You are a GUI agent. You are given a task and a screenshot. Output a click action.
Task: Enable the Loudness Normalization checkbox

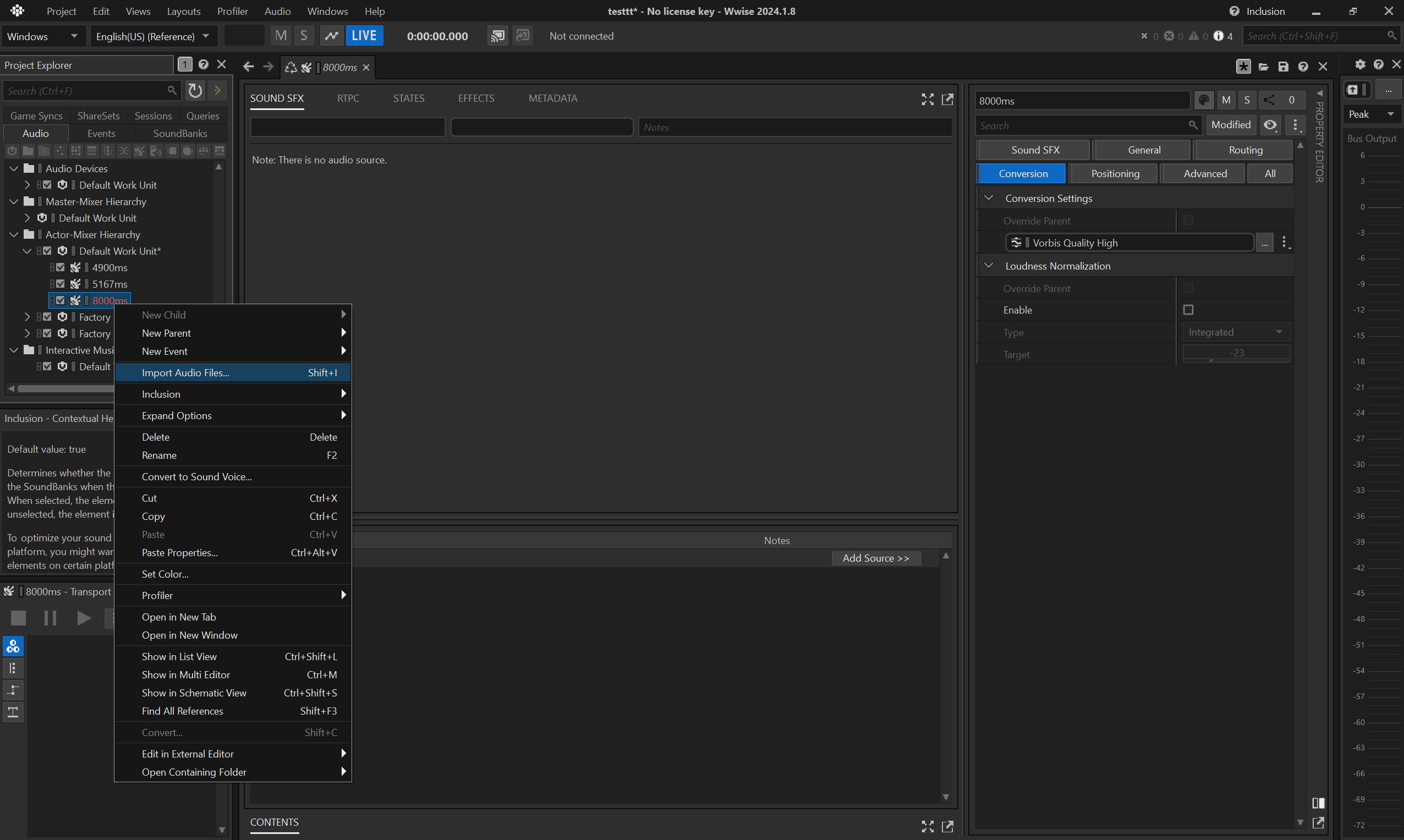click(1188, 310)
